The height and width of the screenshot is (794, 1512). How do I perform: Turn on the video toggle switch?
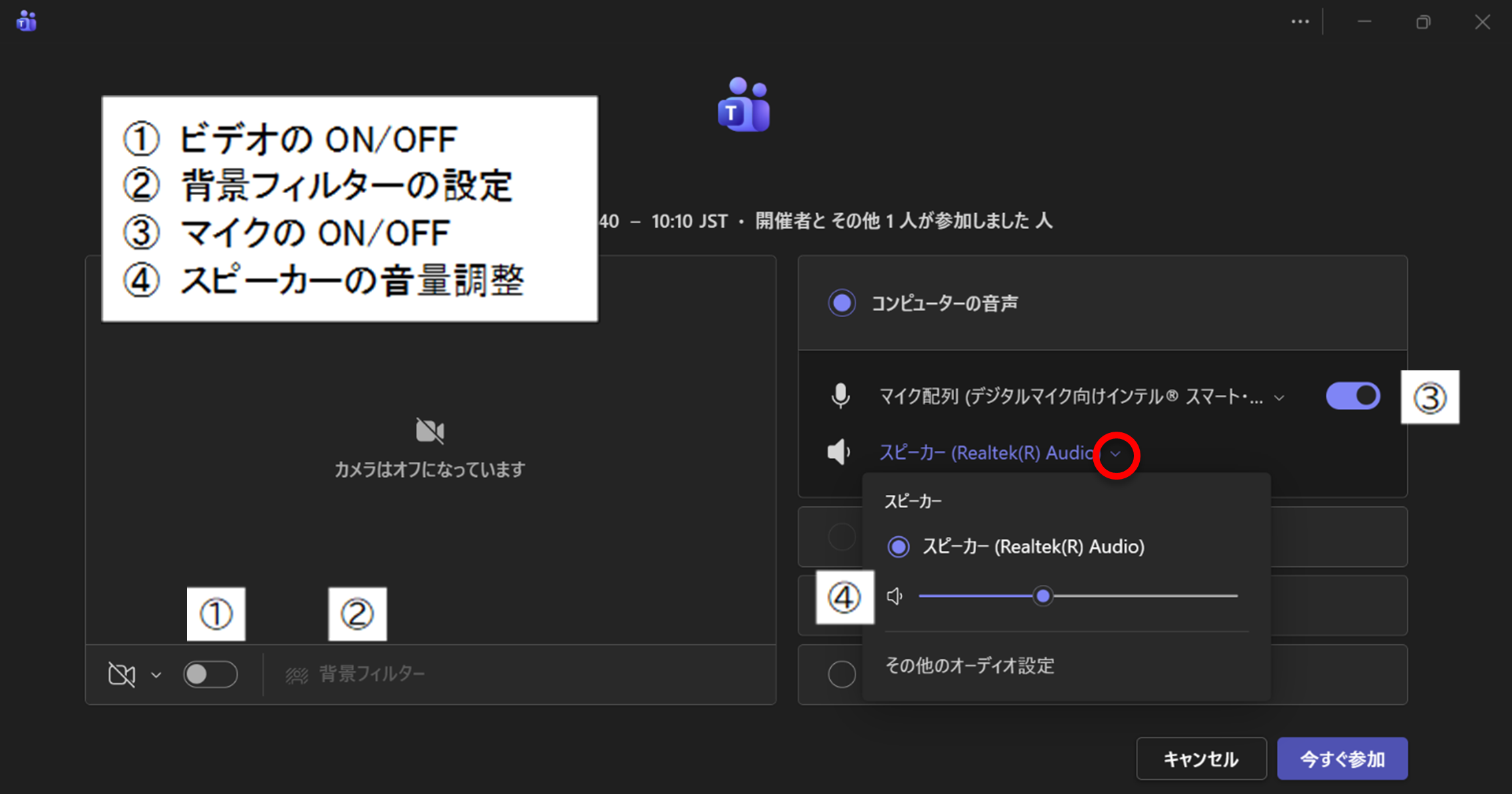coord(210,675)
